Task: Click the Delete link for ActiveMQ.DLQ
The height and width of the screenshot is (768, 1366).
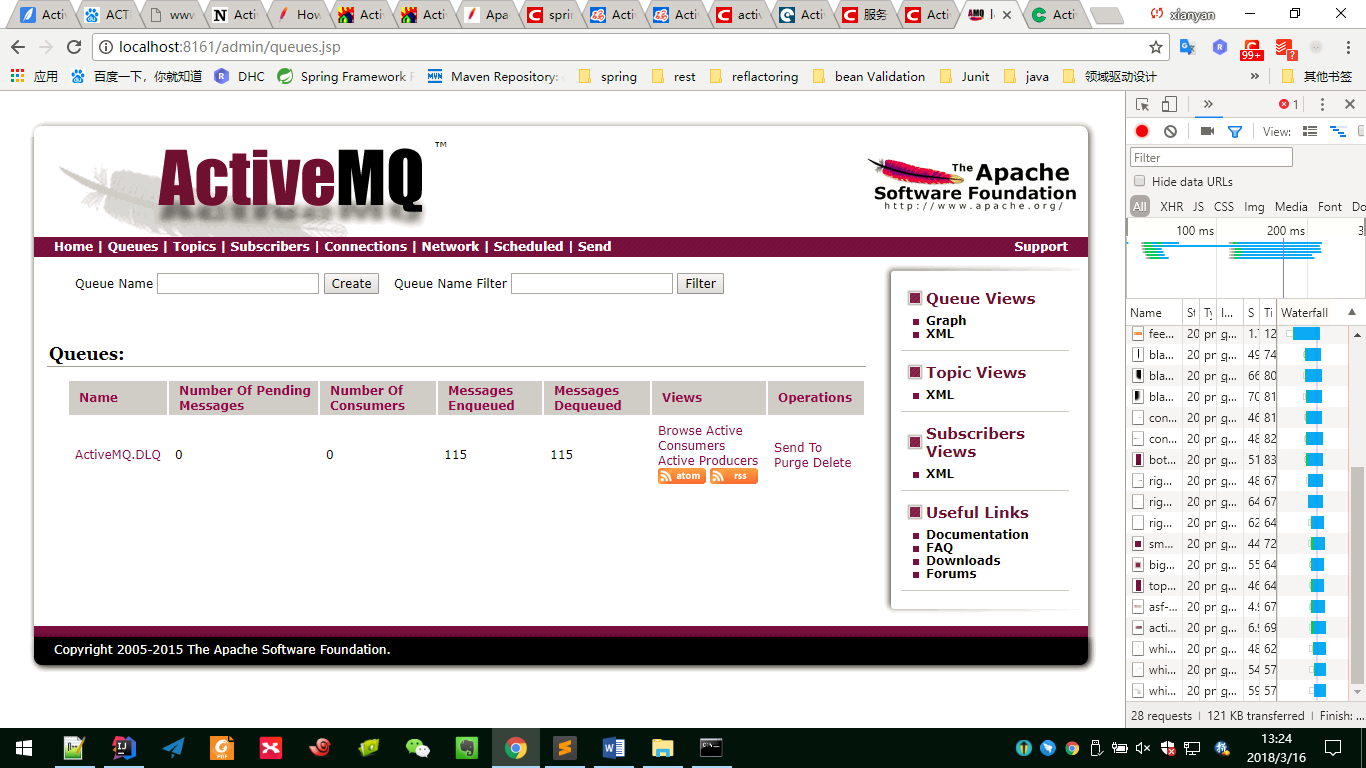Action: 832,462
